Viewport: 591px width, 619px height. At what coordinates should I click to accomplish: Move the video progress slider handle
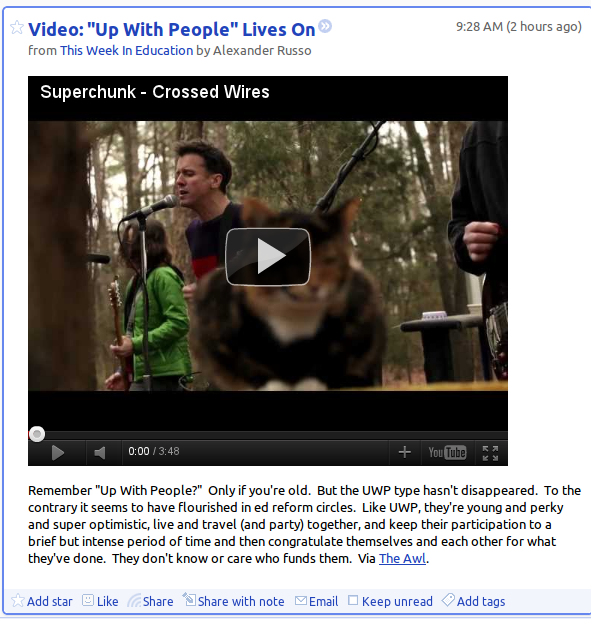click(37, 434)
